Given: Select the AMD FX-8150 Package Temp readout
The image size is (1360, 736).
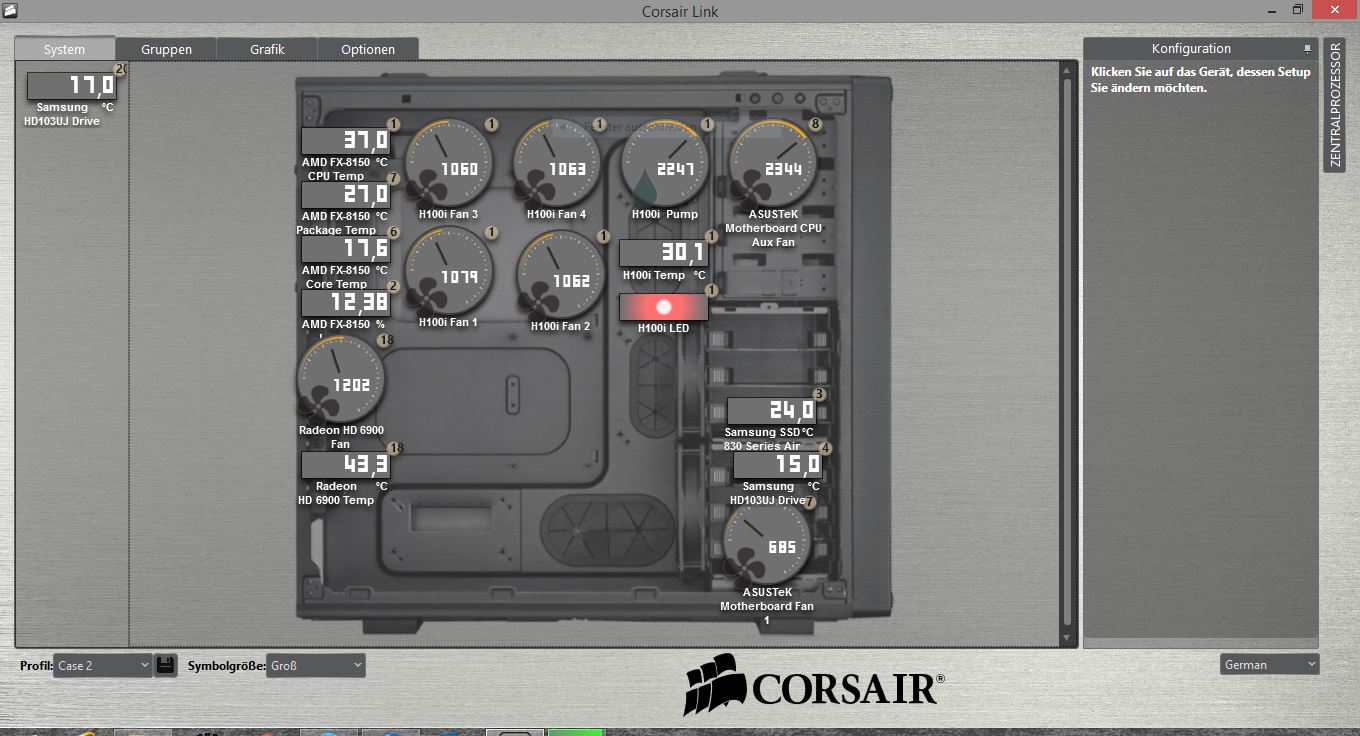Looking at the screenshot, I should [346, 195].
